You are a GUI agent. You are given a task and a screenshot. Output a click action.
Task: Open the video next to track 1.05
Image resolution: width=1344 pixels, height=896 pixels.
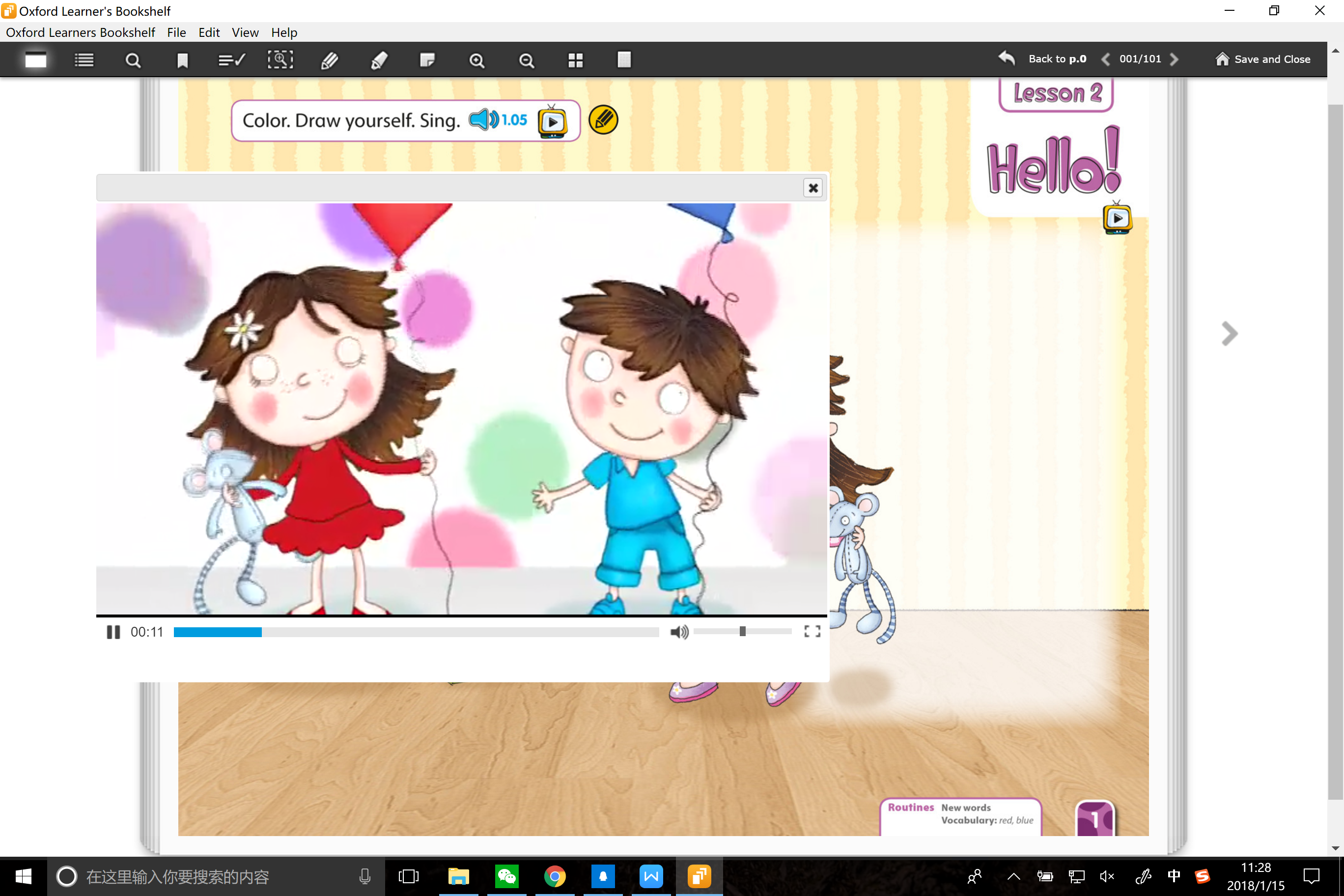(x=552, y=121)
